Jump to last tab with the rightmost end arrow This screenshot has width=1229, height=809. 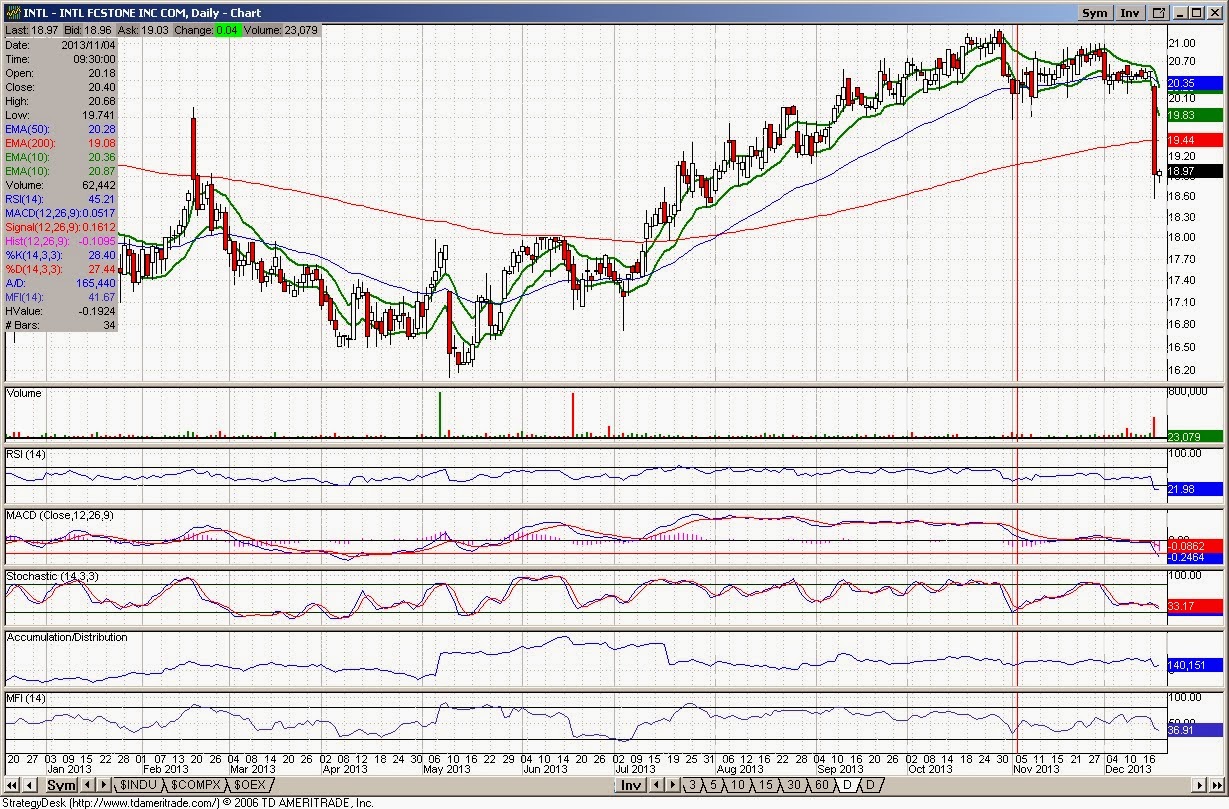point(1215,786)
